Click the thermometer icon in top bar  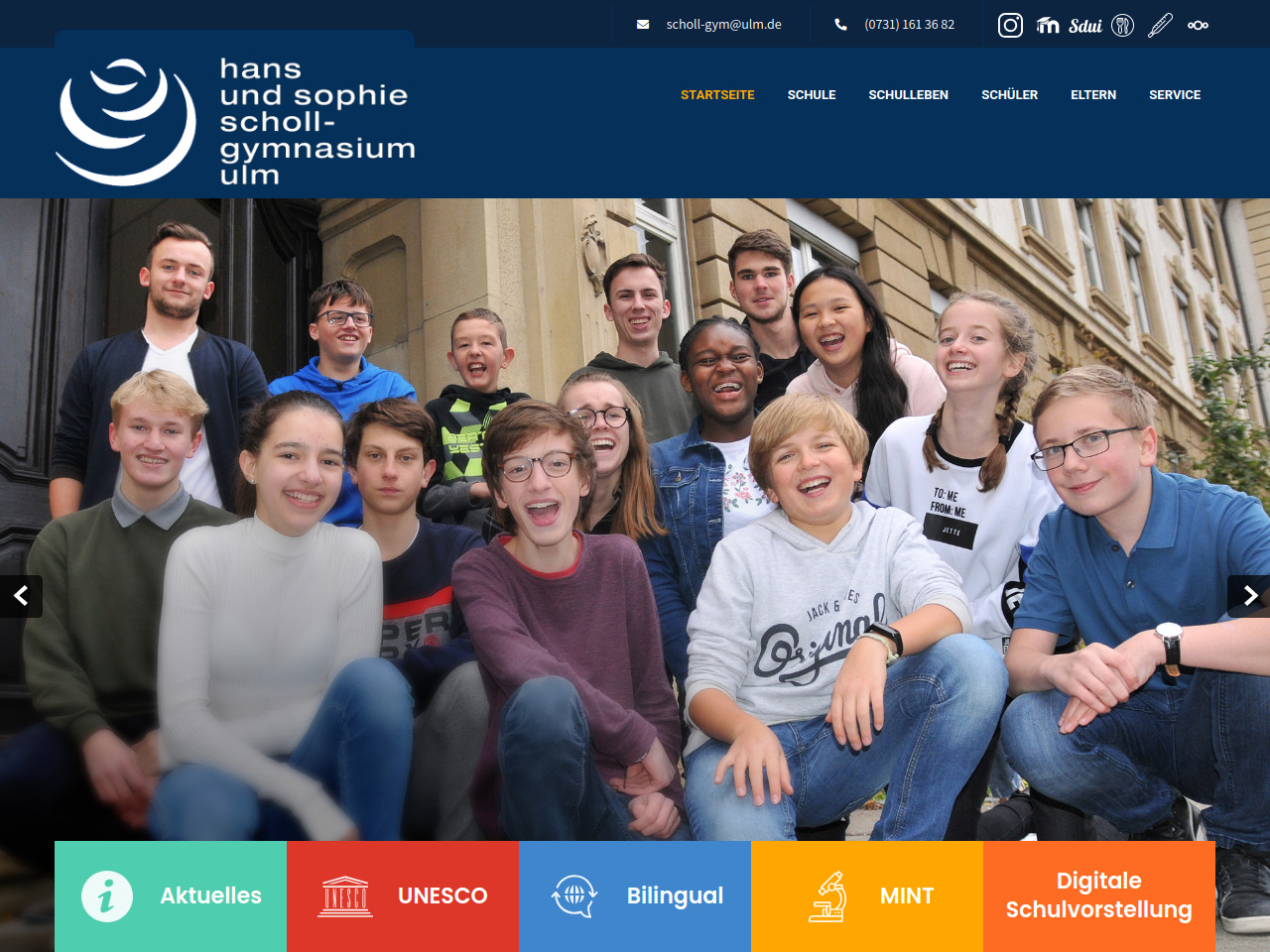pyautogui.click(x=1160, y=25)
